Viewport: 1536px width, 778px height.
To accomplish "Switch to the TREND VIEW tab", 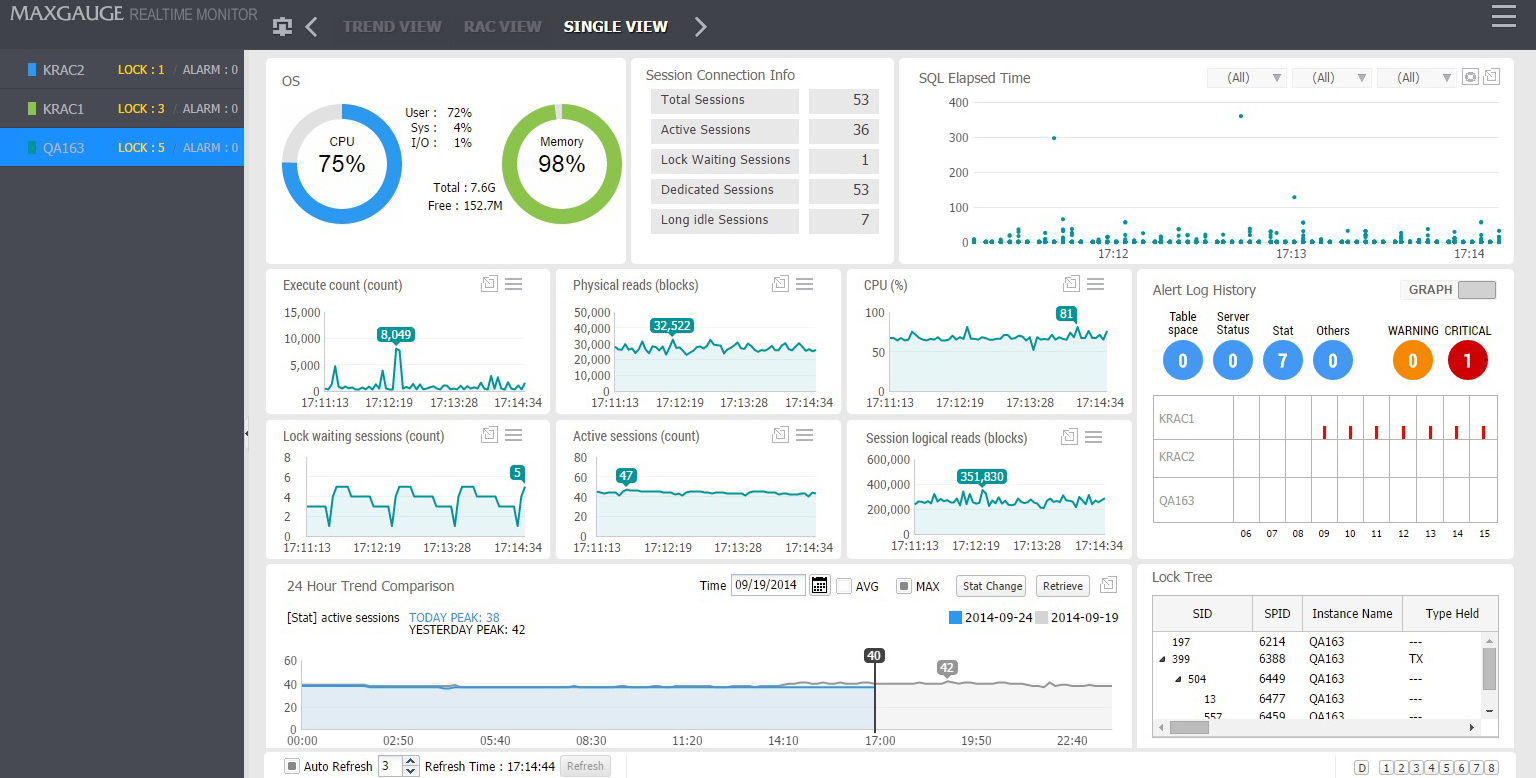I will pyautogui.click(x=392, y=27).
